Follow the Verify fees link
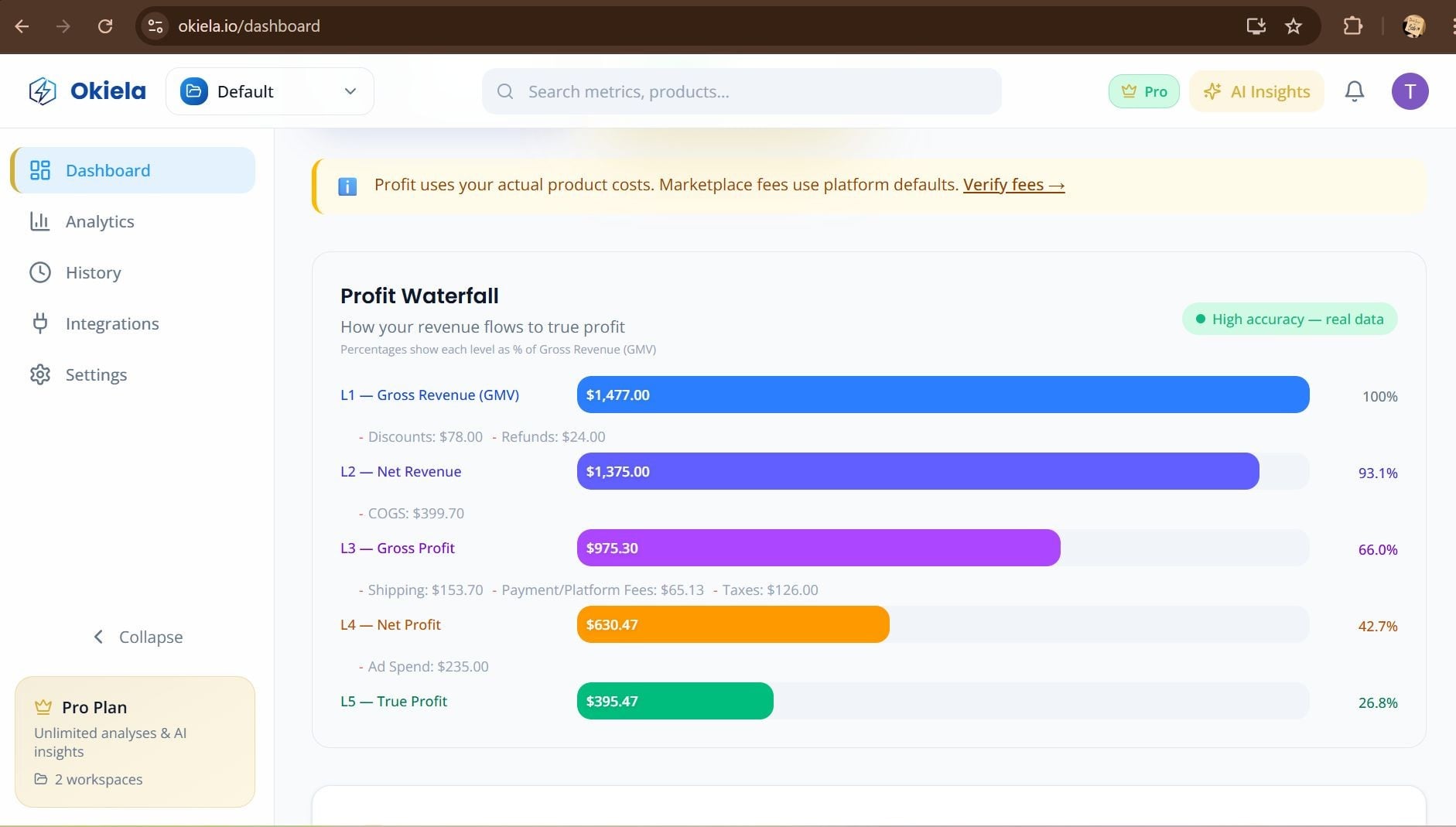Image resolution: width=1456 pixels, height=827 pixels. pos(1013,185)
